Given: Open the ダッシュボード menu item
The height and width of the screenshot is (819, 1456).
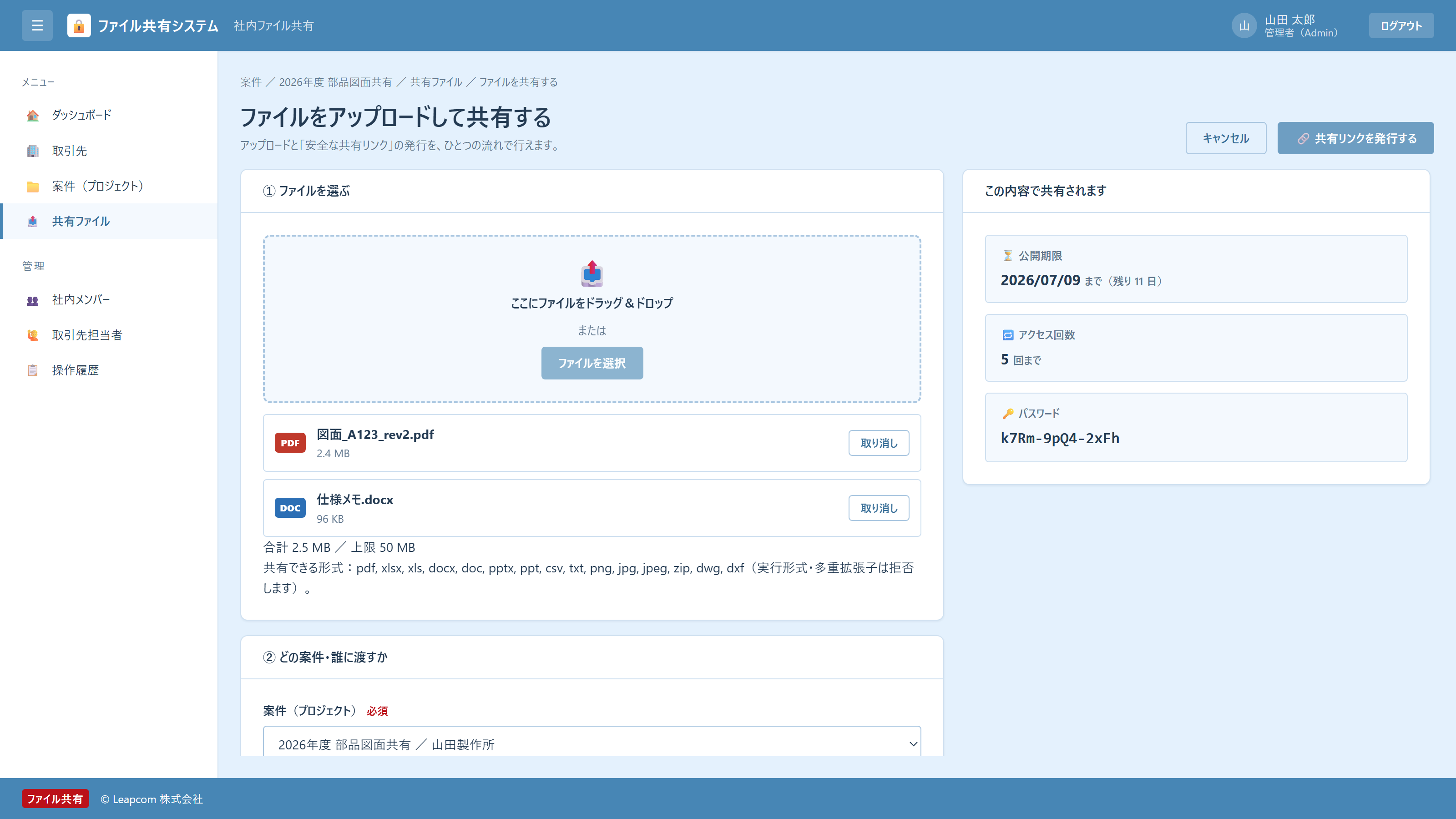Looking at the screenshot, I should pos(110,115).
